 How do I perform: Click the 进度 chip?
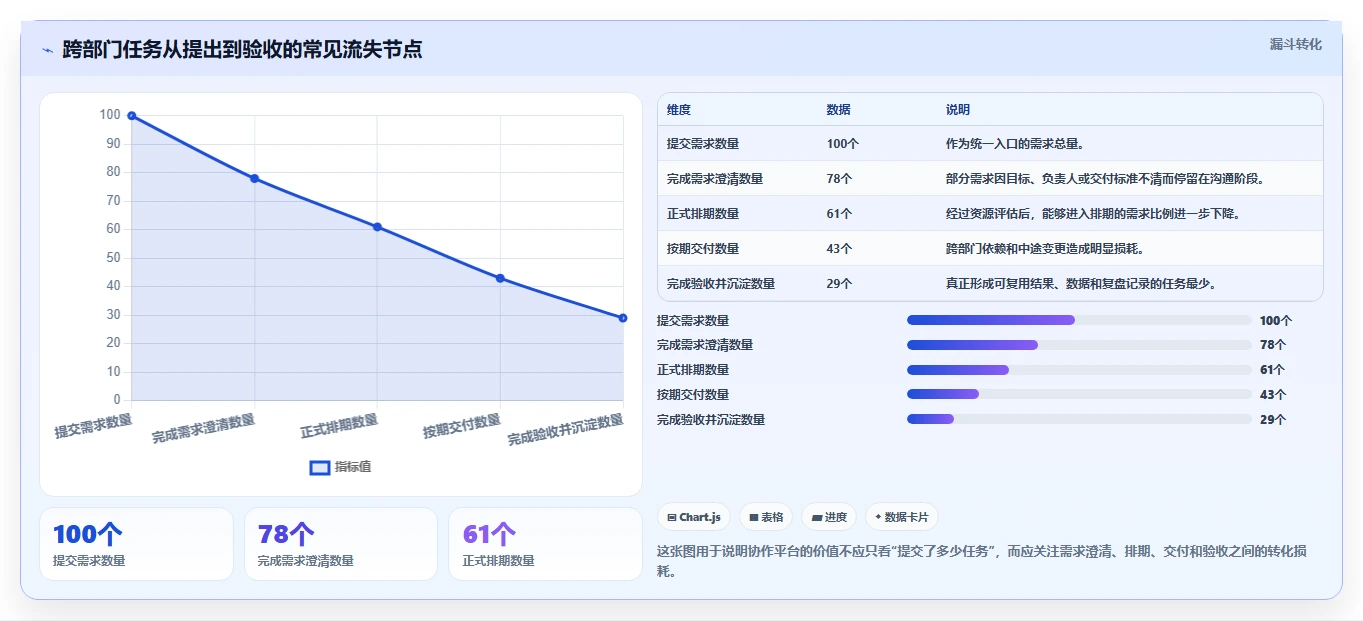click(829, 517)
